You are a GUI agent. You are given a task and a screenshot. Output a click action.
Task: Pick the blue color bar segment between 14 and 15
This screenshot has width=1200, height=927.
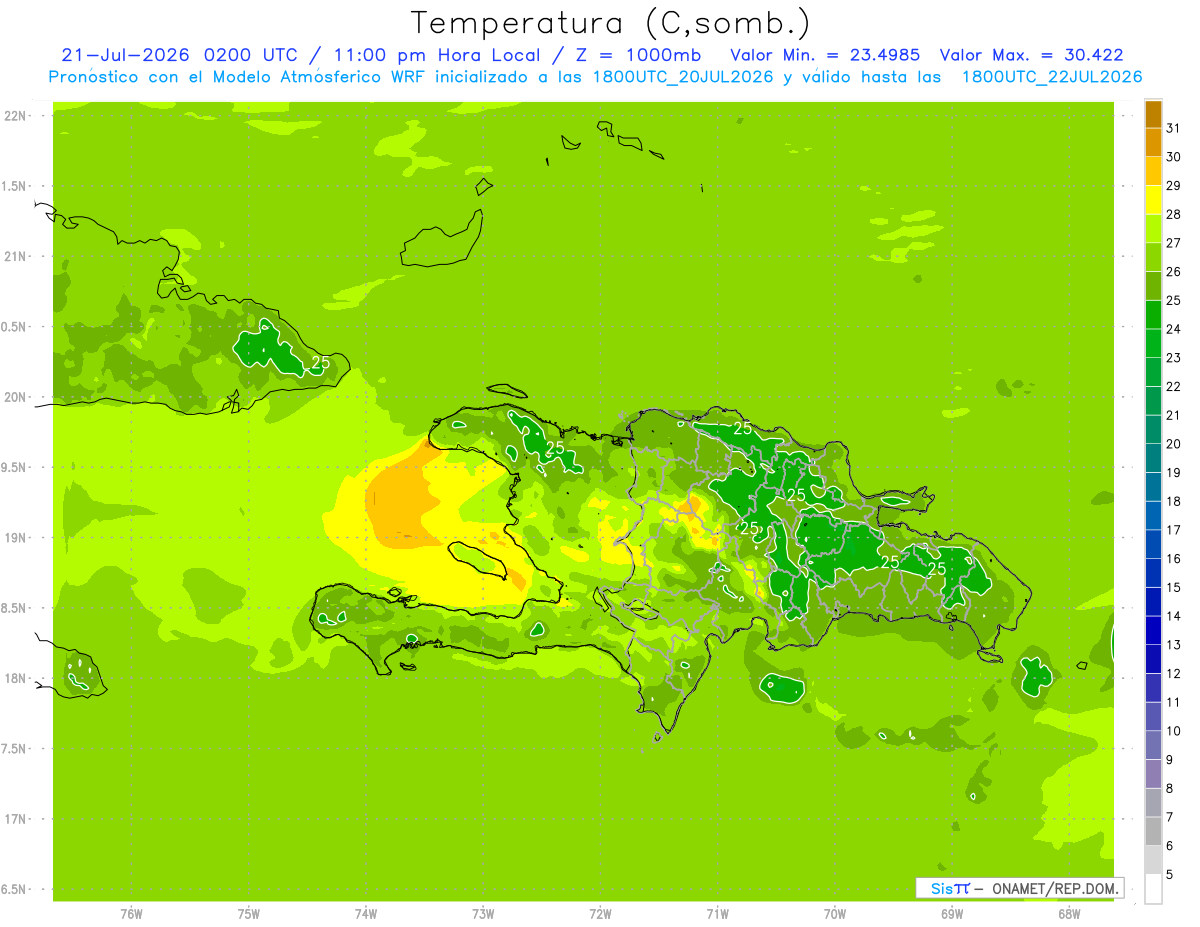click(1153, 602)
